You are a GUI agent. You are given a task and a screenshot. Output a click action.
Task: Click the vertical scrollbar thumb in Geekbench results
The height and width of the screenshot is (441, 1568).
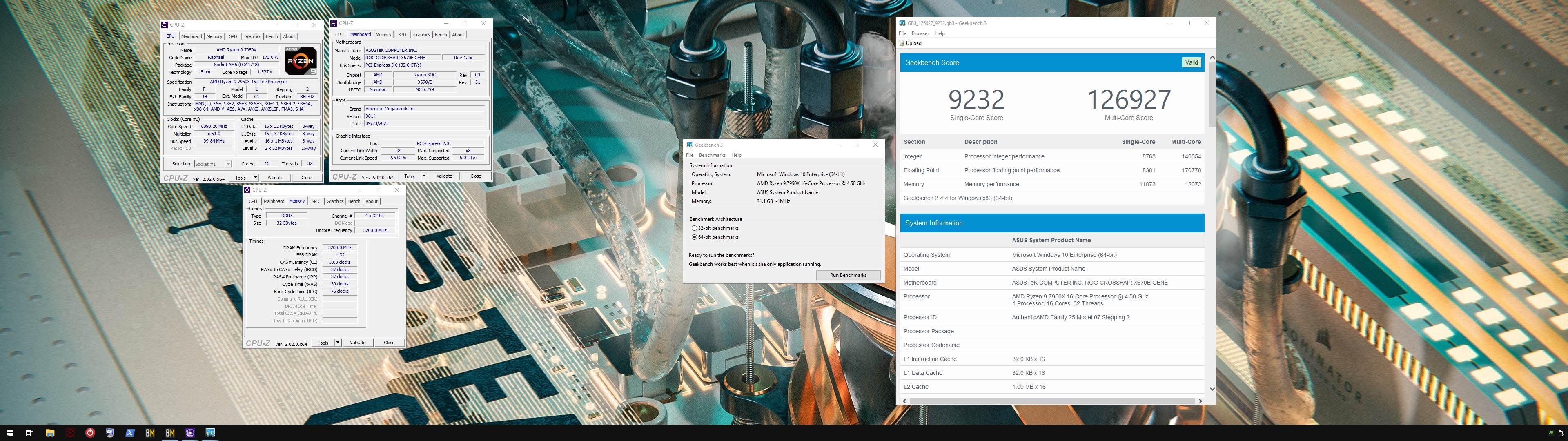pyautogui.click(x=1212, y=94)
